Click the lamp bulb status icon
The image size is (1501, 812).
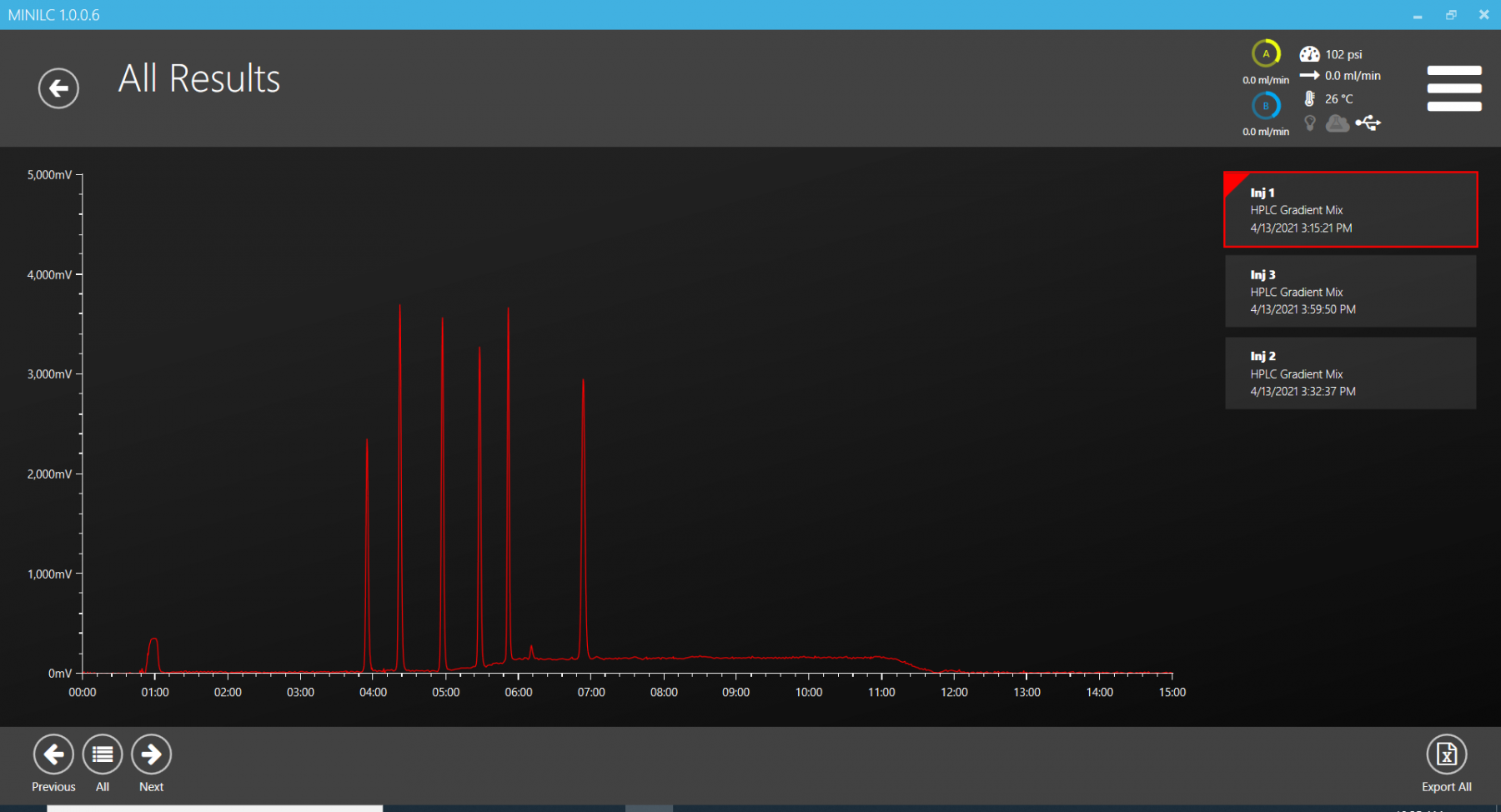pyautogui.click(x=1310, y=123)
